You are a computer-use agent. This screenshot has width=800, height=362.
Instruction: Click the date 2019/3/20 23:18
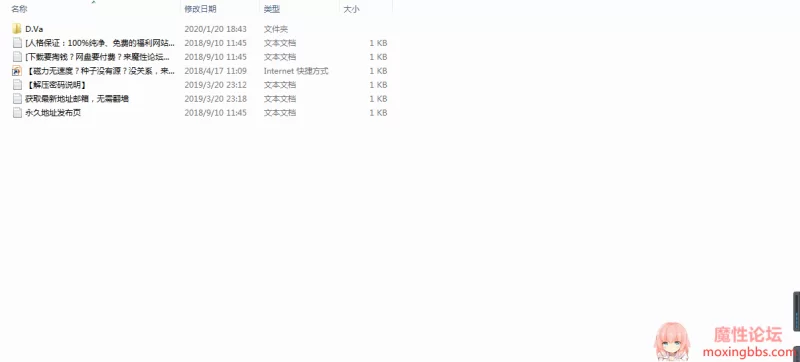215,98
